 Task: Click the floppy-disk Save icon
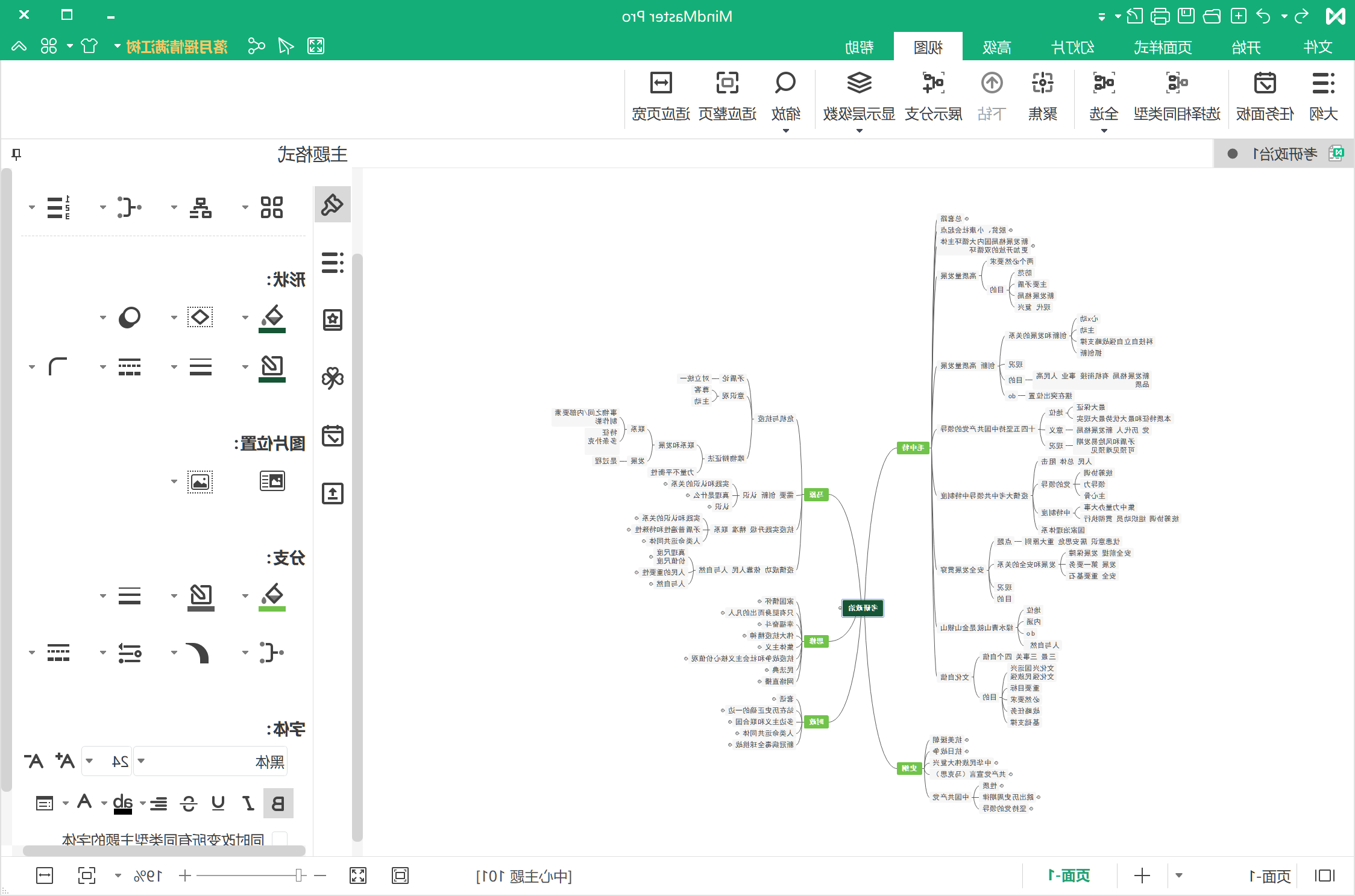[1186, 16]
